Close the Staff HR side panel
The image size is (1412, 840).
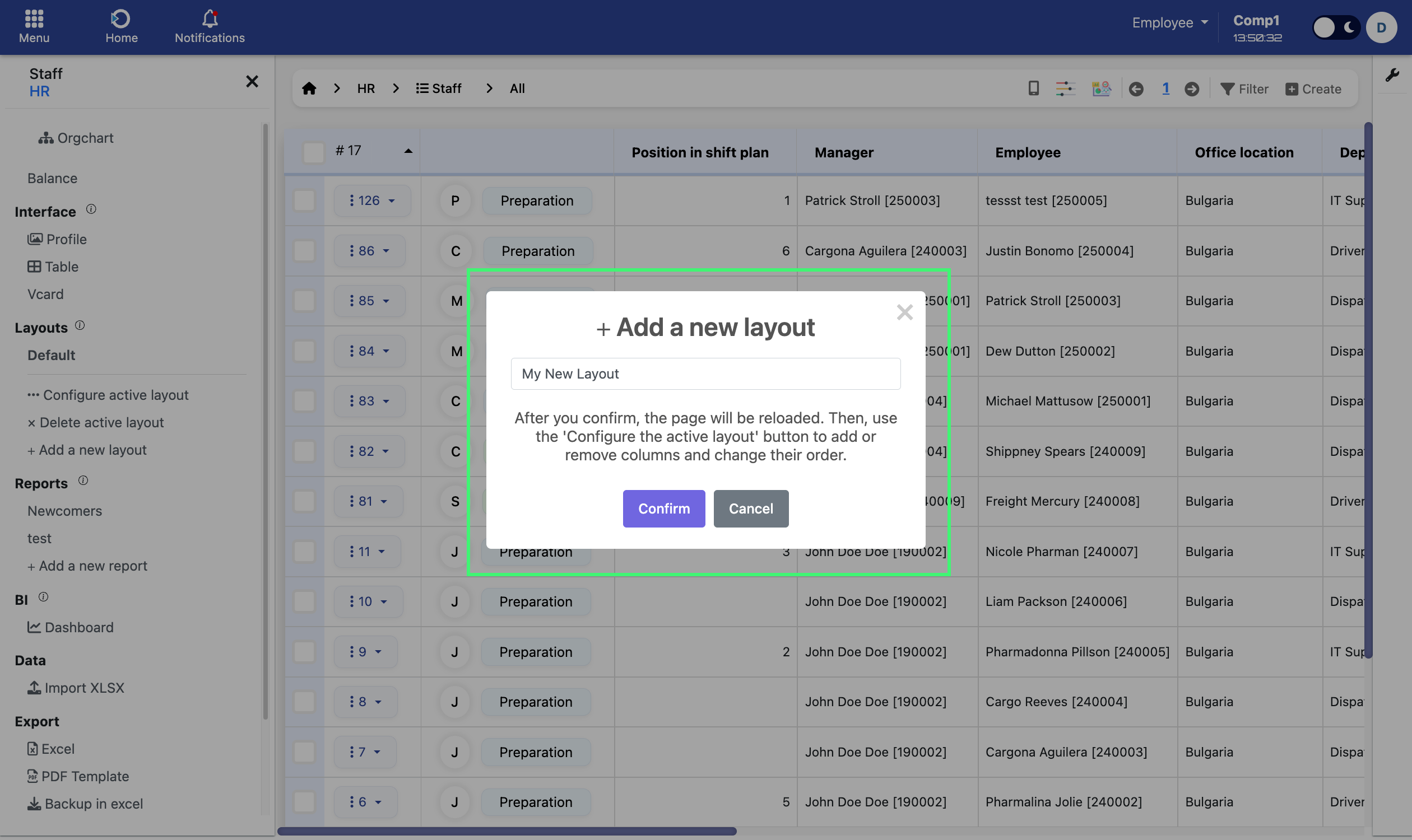point(252,82)
